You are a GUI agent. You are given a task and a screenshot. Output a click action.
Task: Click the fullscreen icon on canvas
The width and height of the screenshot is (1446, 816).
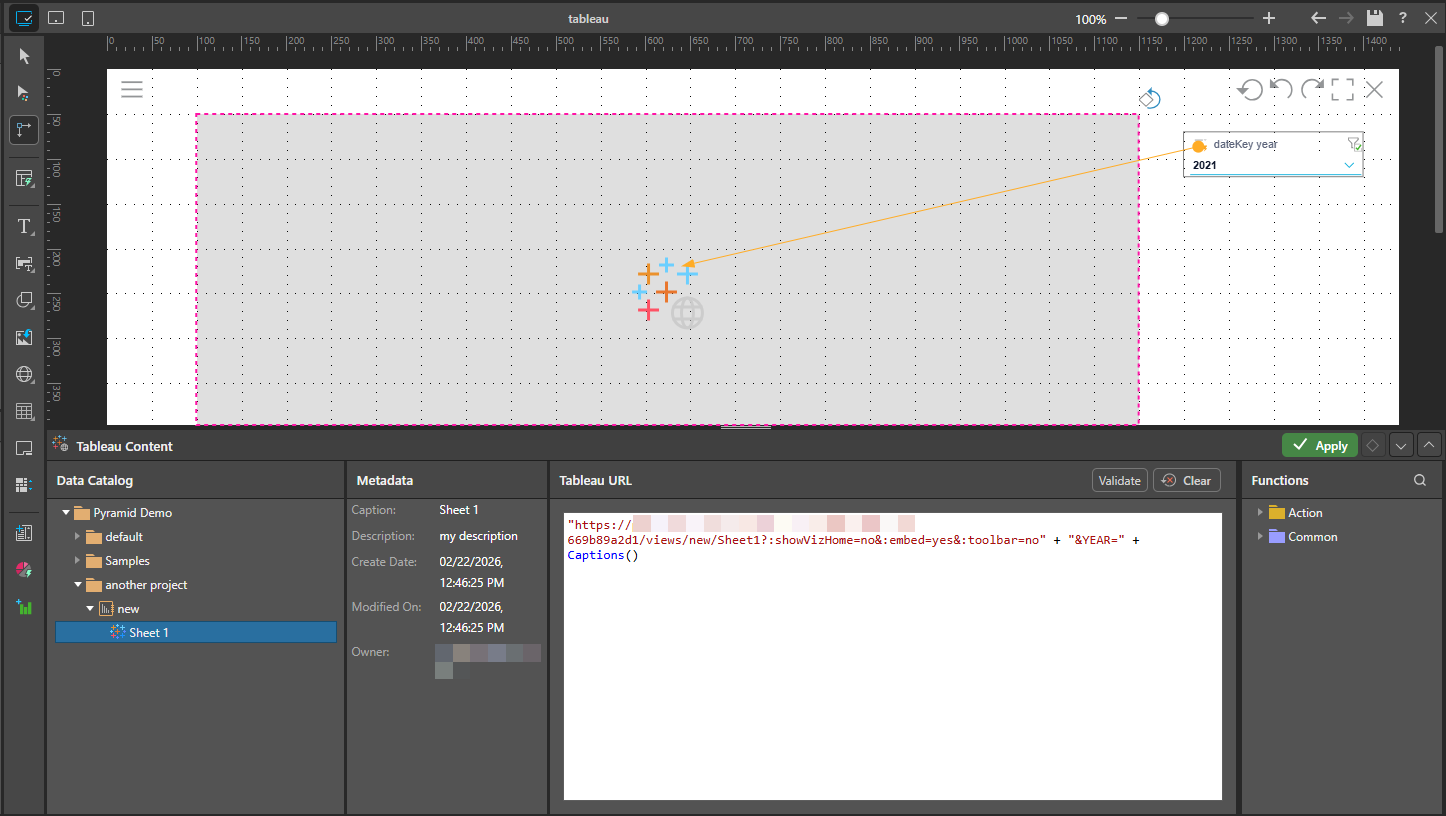coord(1342,90)
